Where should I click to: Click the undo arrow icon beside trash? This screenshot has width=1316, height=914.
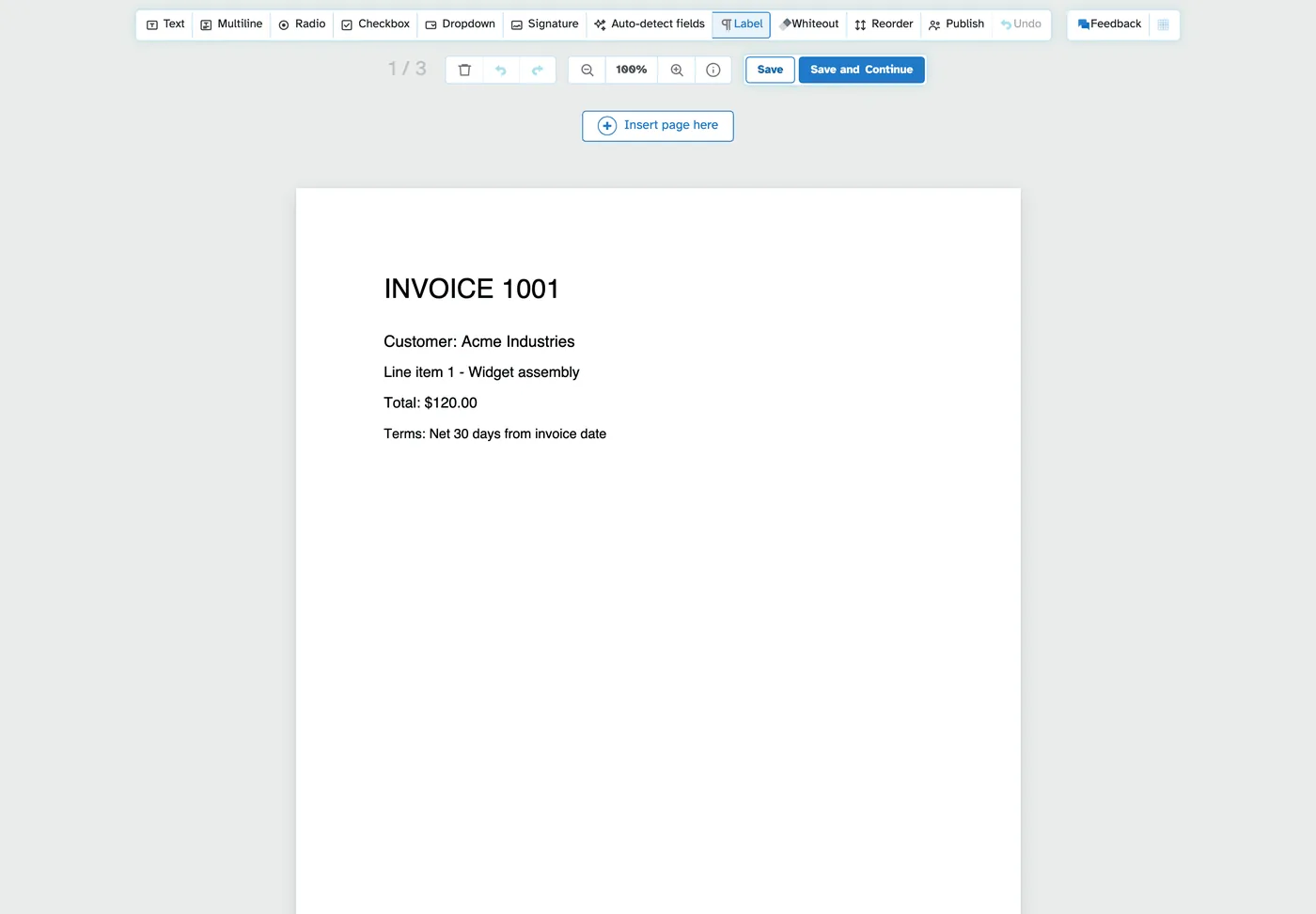501,70
